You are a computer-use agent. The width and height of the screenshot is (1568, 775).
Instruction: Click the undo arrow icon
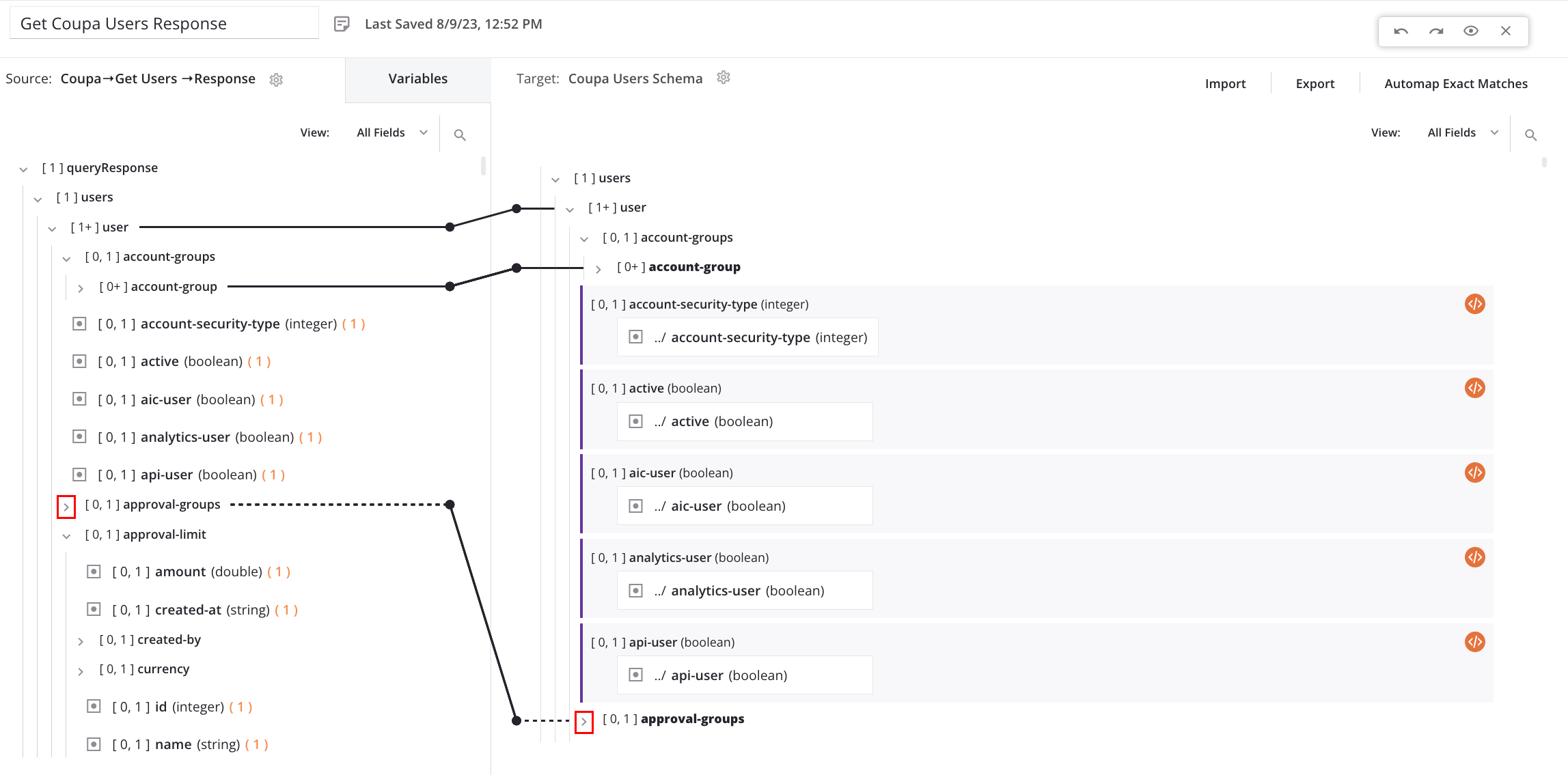click(x=1401, y=31)
